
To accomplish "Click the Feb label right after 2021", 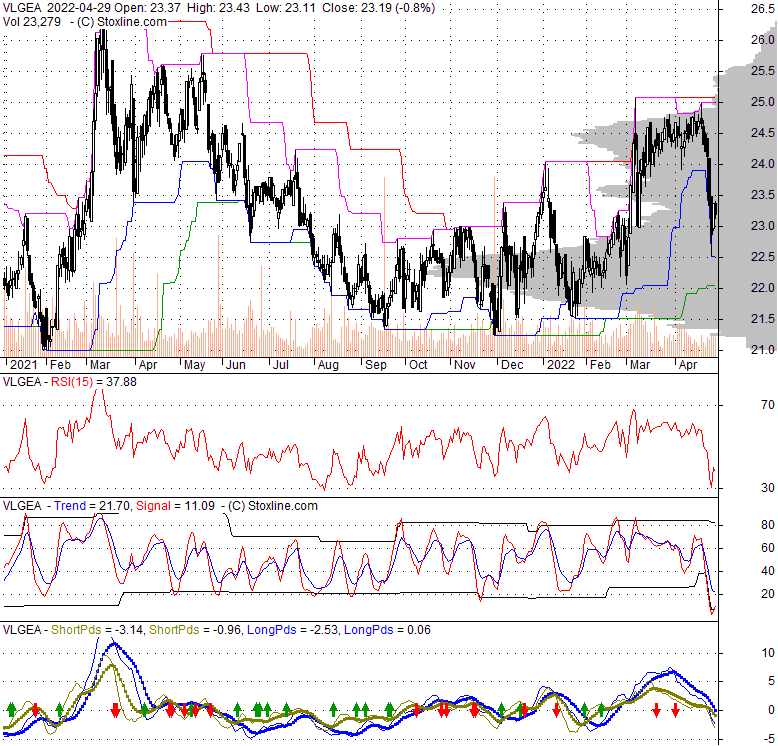I will coord(61,365).
